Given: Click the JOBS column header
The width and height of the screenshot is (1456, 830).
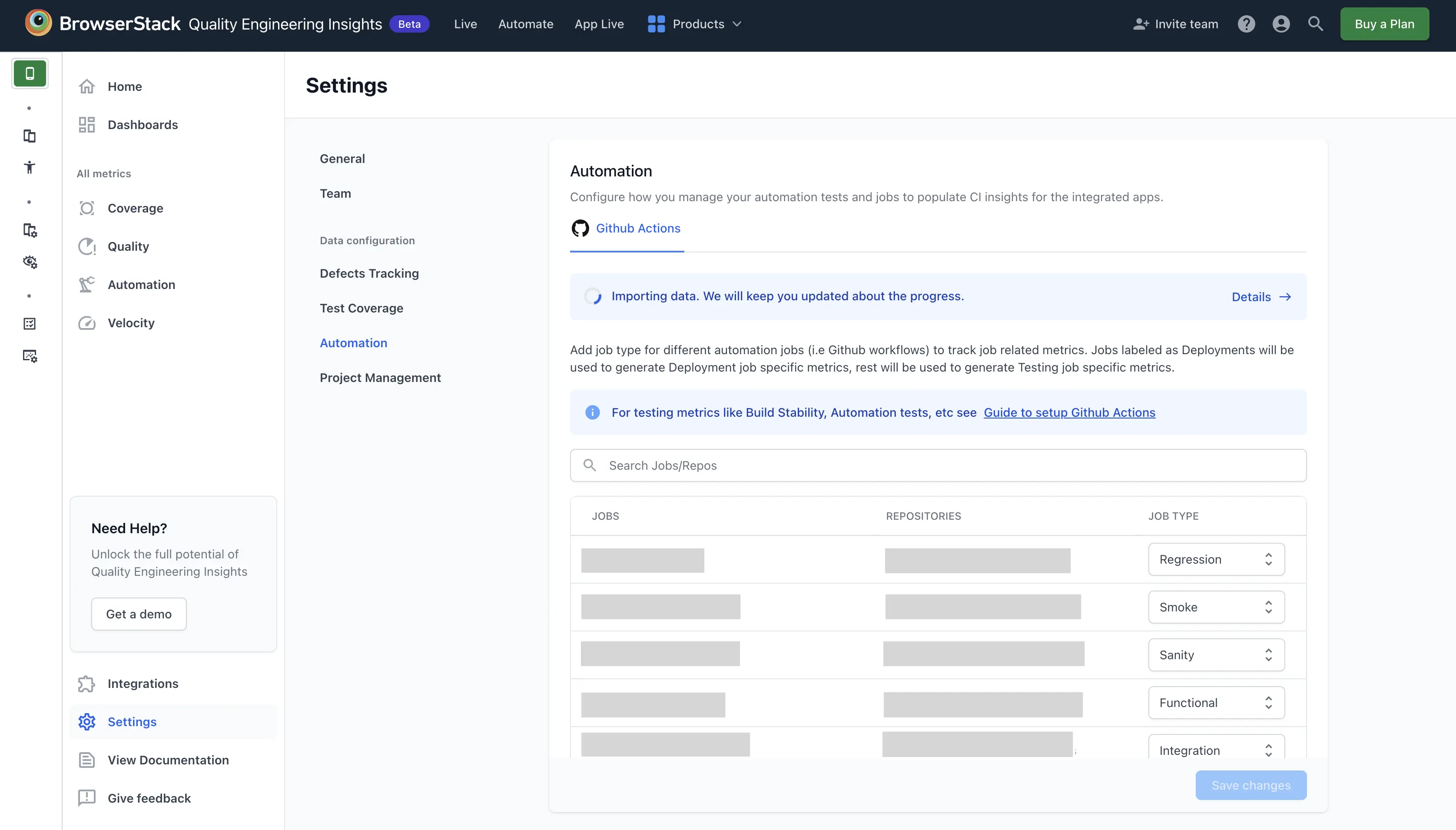Looking at the screenshot, I should pos(605,516).
